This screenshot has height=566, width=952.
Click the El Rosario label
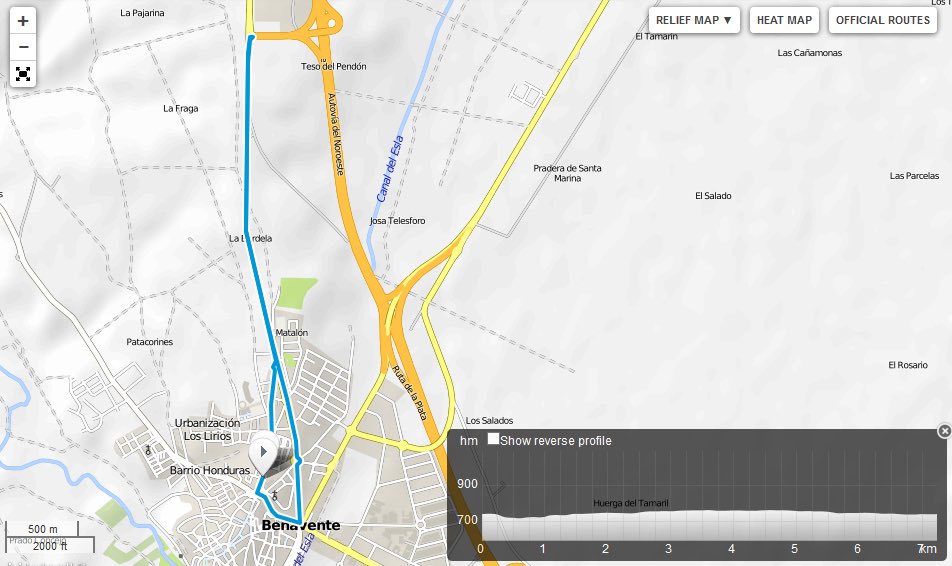[x=908, y=365]
